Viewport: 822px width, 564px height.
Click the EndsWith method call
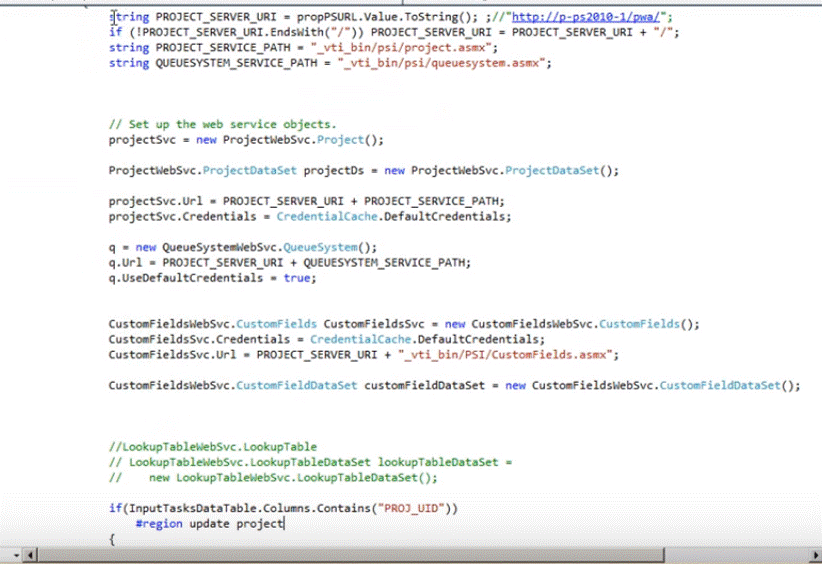pos(297,32)
